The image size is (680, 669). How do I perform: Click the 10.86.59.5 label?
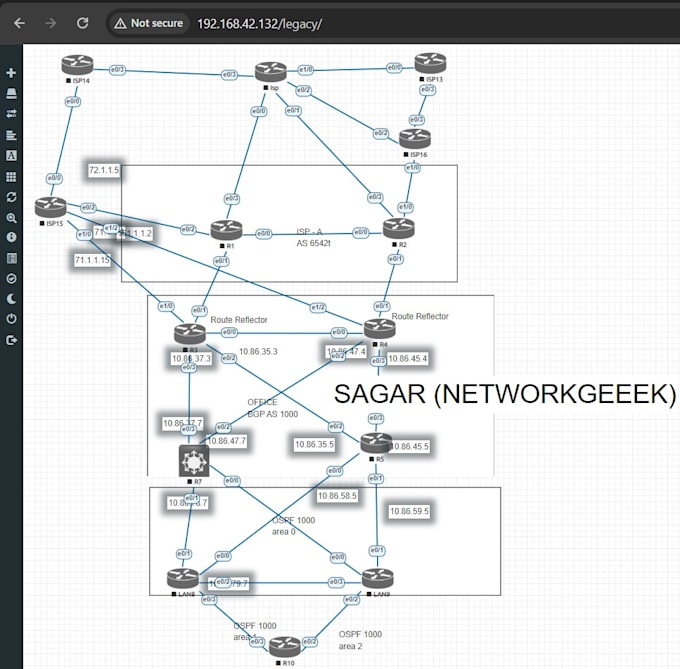(x=409, y=511)
